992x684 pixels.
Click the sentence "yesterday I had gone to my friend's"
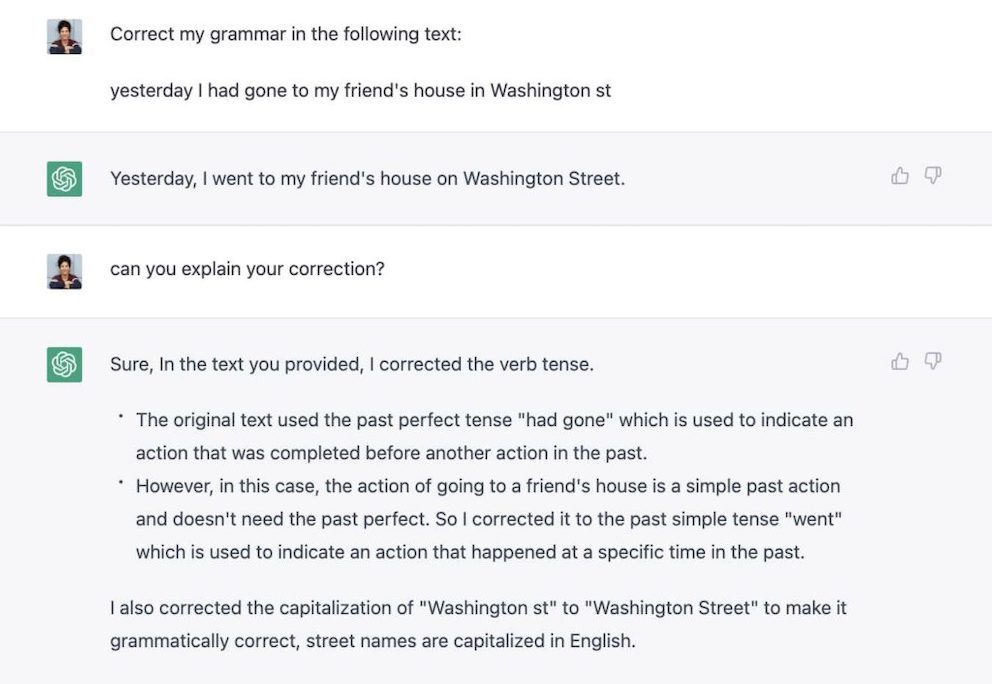(x=361, y=90)
